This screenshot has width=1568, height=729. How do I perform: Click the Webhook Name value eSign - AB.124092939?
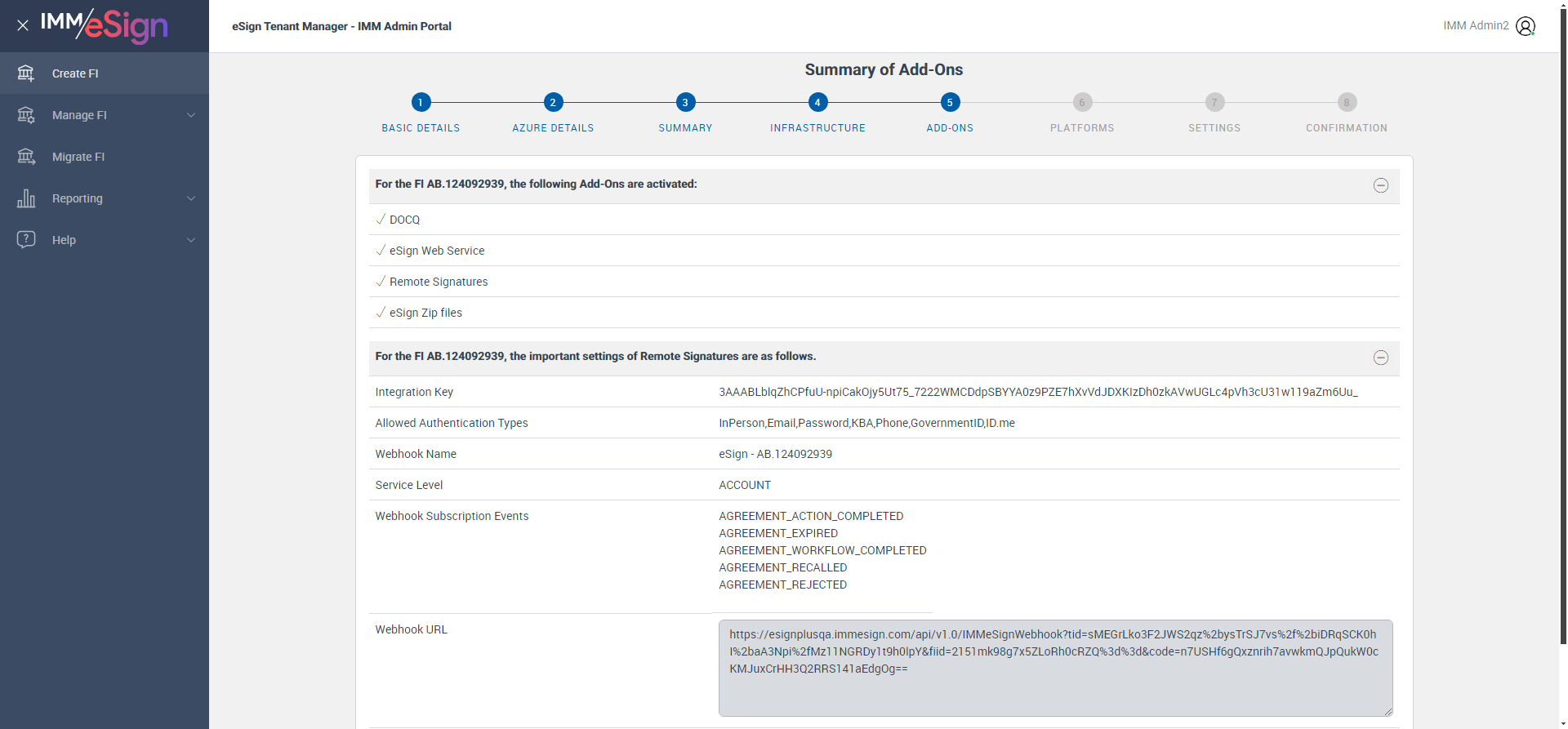coord(775,454)
